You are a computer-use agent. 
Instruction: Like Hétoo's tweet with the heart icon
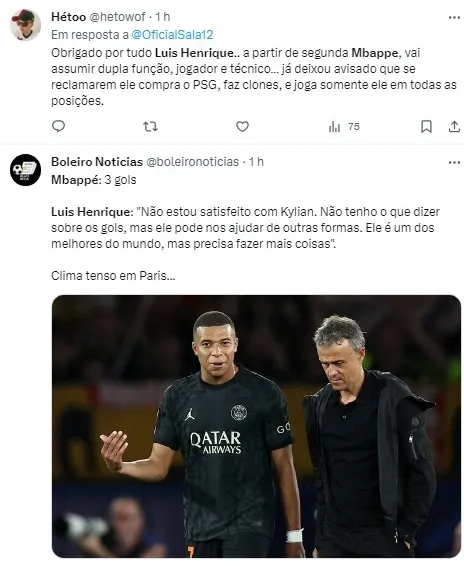pos(242,127)
